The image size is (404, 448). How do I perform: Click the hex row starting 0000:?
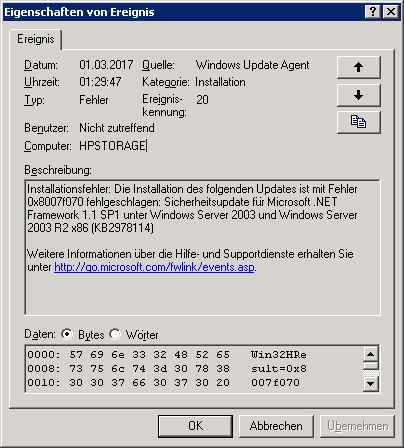[x=167, y=354]
